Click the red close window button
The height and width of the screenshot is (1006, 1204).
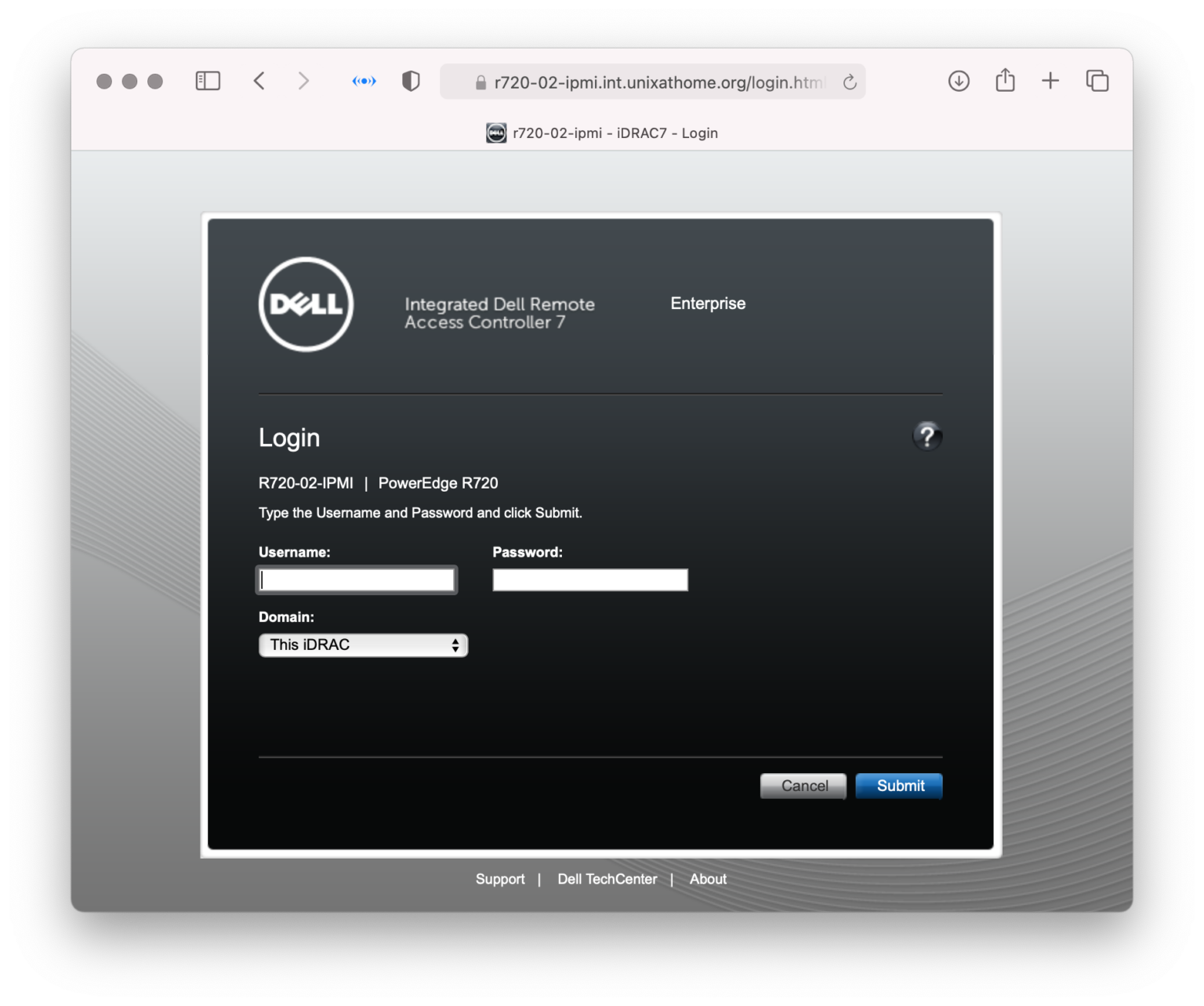point(104,81)
